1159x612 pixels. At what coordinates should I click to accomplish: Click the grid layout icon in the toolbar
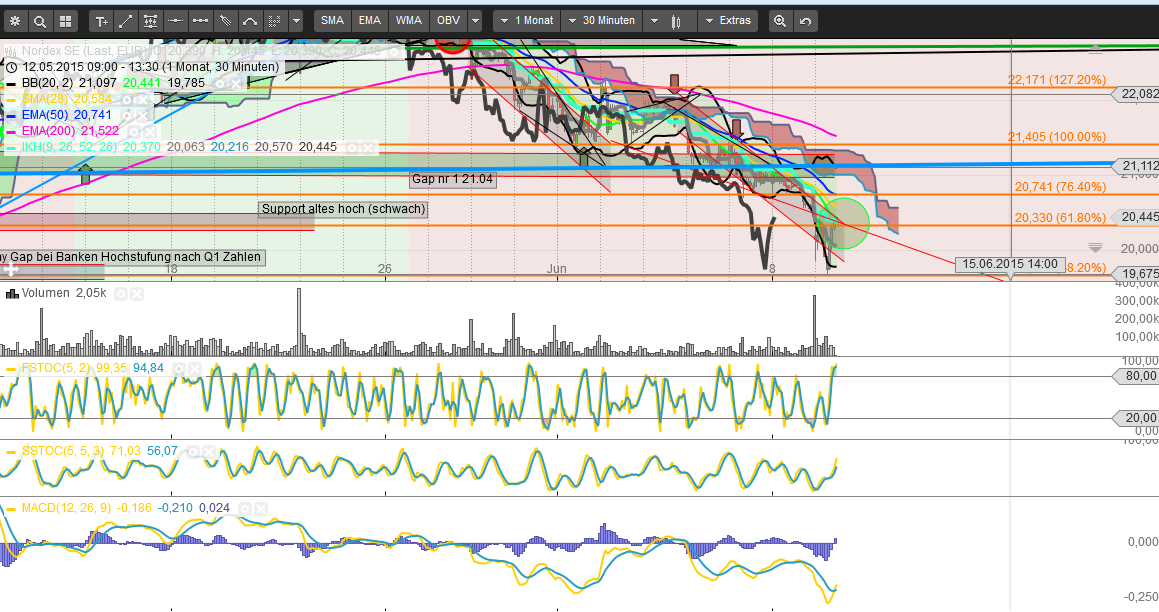click(x=67, y=20)
